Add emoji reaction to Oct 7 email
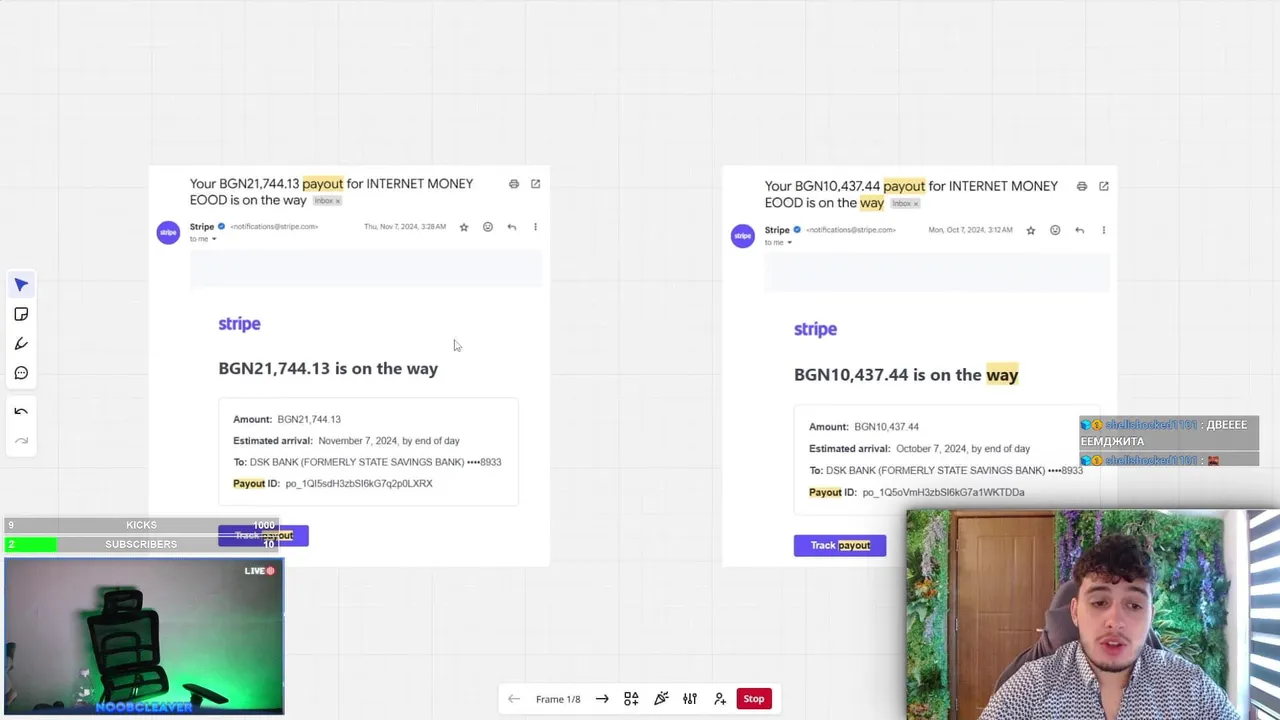Image resolution: width=1280 pixels, height=720 pixels. click(x=1055, y=230)
